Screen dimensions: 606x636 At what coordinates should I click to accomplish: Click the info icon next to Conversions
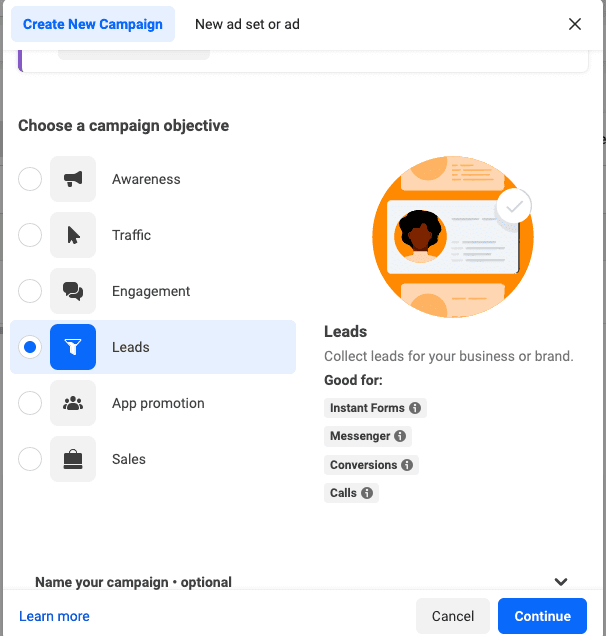pyautogui.click(x=407, y=465)
